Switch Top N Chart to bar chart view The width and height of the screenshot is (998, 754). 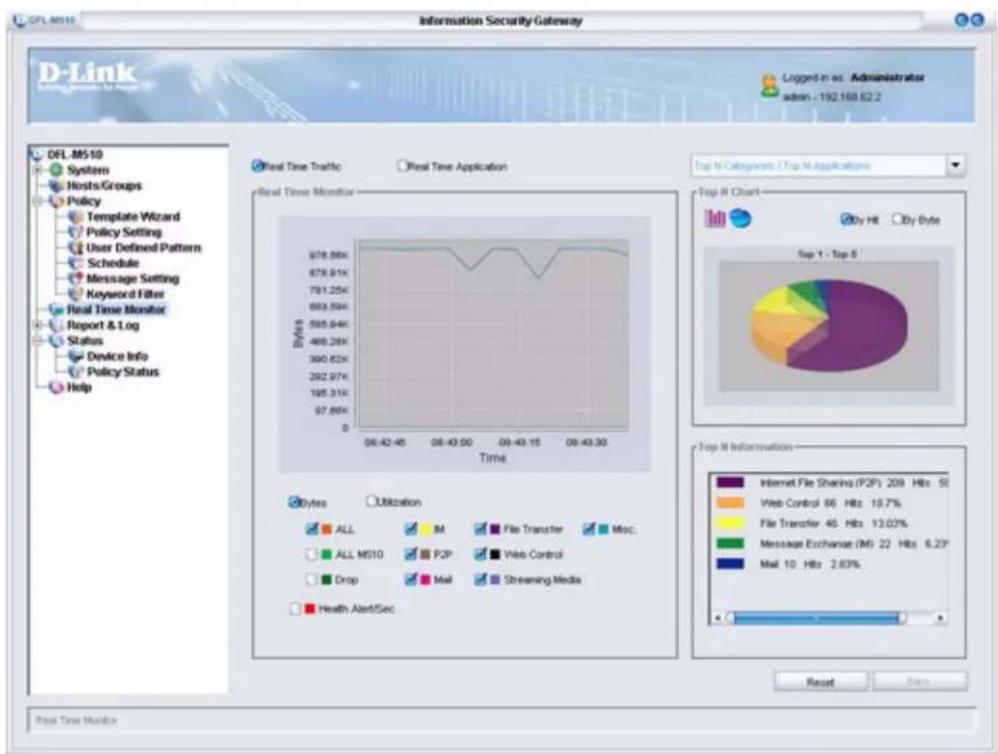(x=715, y=219)
